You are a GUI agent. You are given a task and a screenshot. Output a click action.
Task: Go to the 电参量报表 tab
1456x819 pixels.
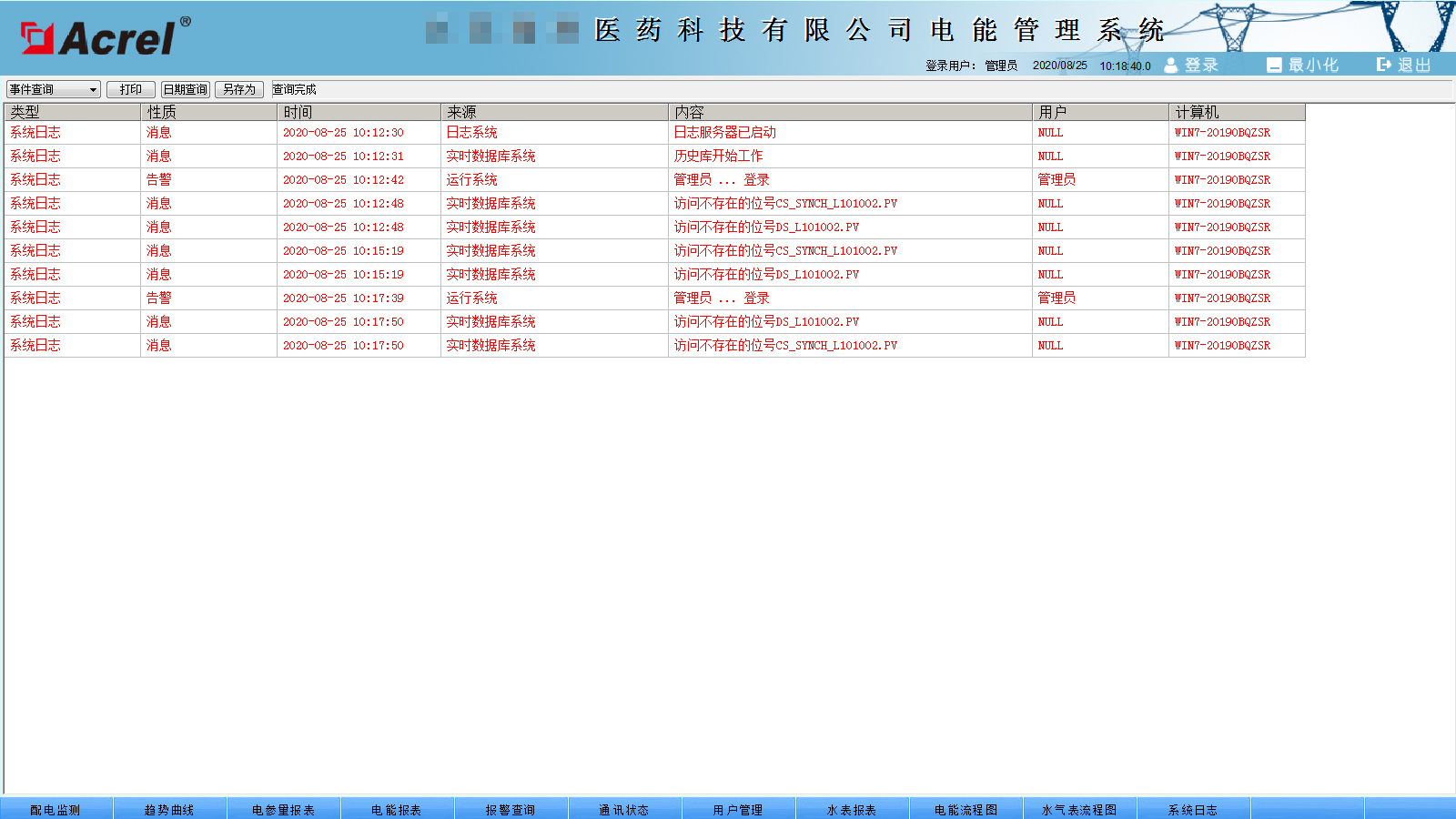tap(283, 809)
